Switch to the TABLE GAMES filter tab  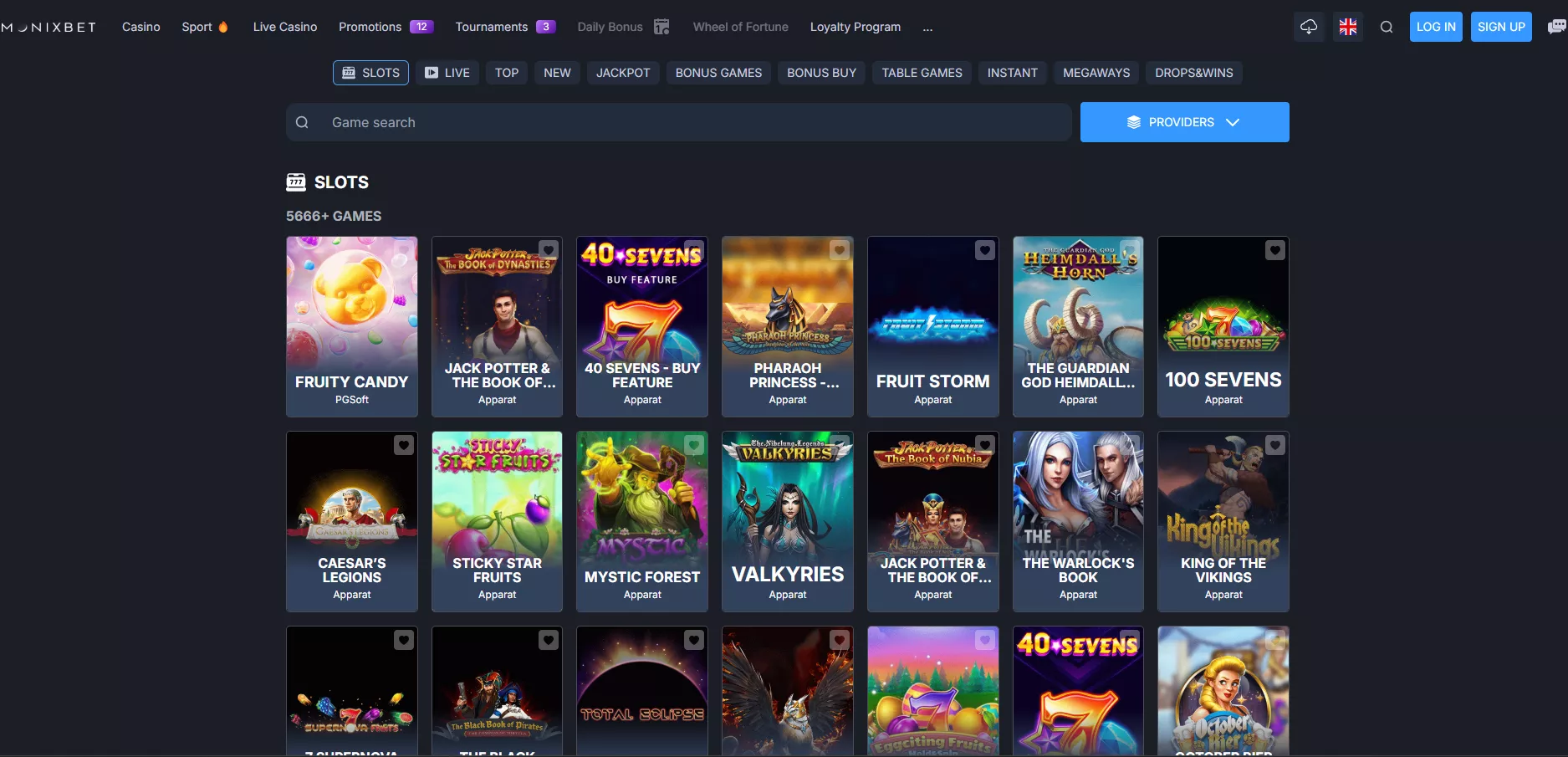click(x=921, y=72)
